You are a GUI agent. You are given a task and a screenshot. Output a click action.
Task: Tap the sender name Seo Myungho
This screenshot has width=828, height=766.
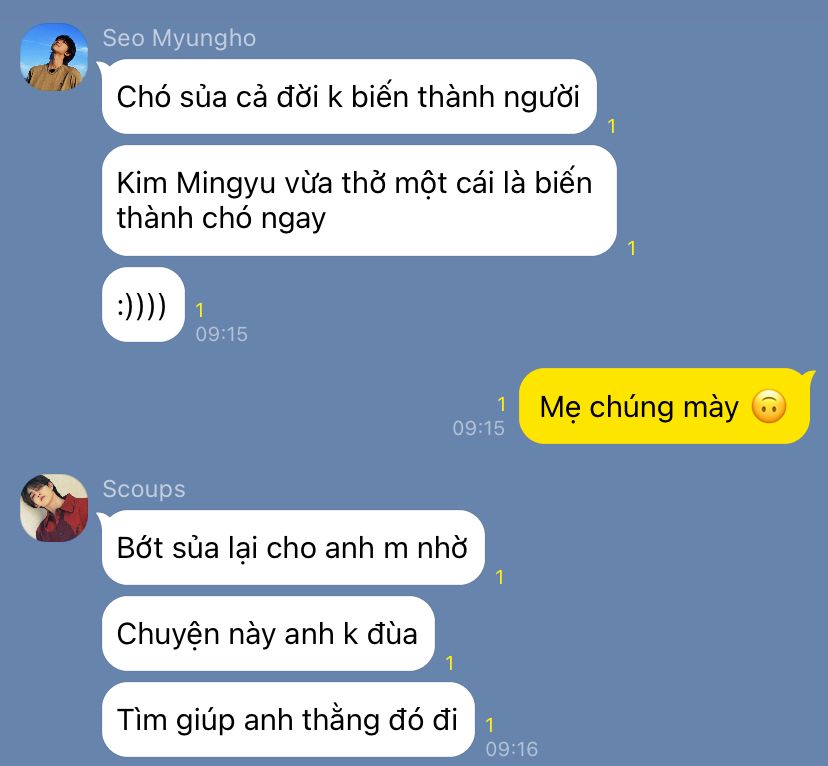pyautogui.click(x=179, y=38)
